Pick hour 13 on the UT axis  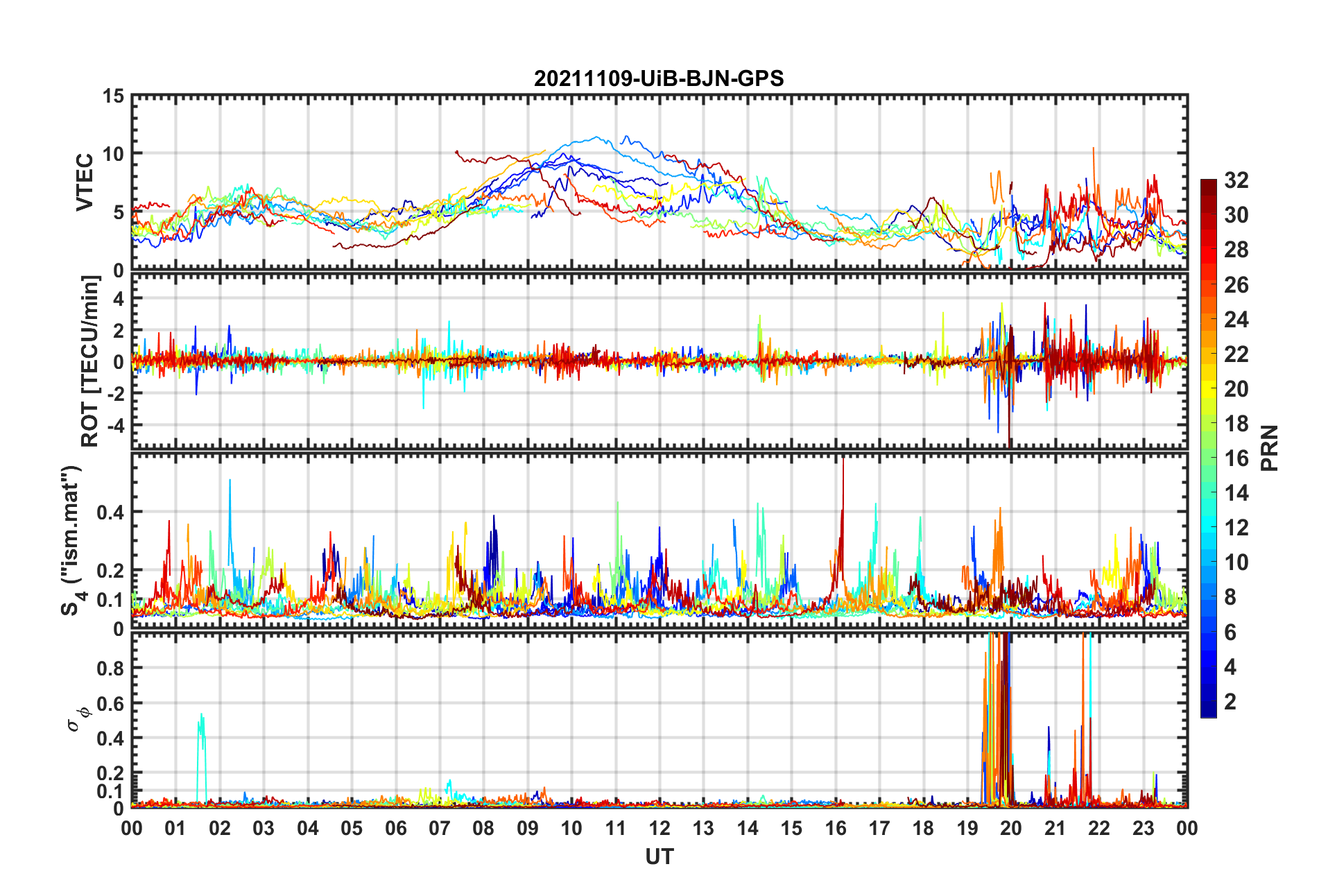point(703,829)
